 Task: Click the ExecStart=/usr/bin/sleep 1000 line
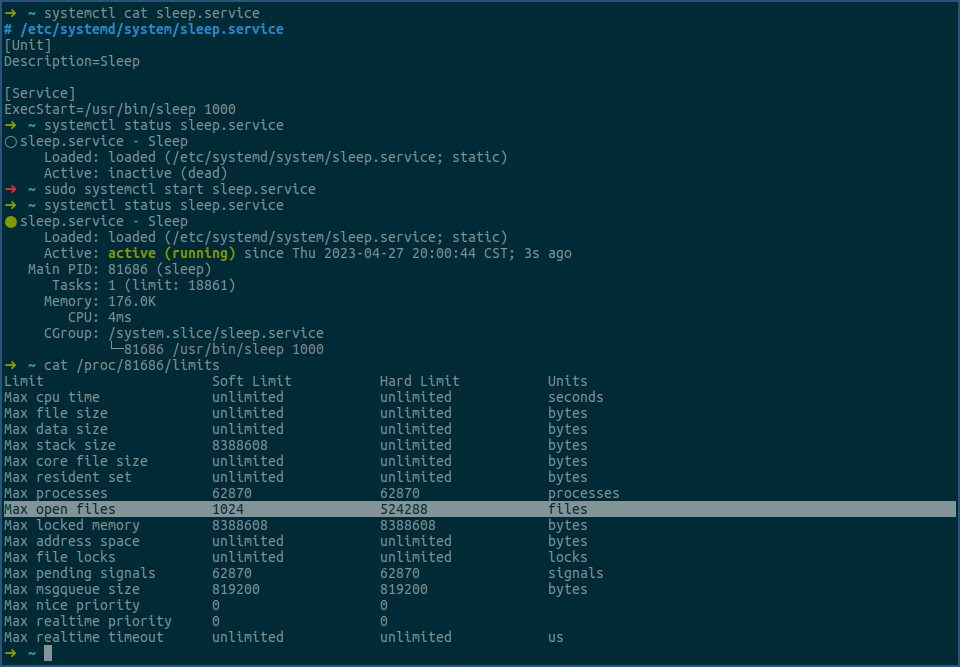[x=120, y=109]
